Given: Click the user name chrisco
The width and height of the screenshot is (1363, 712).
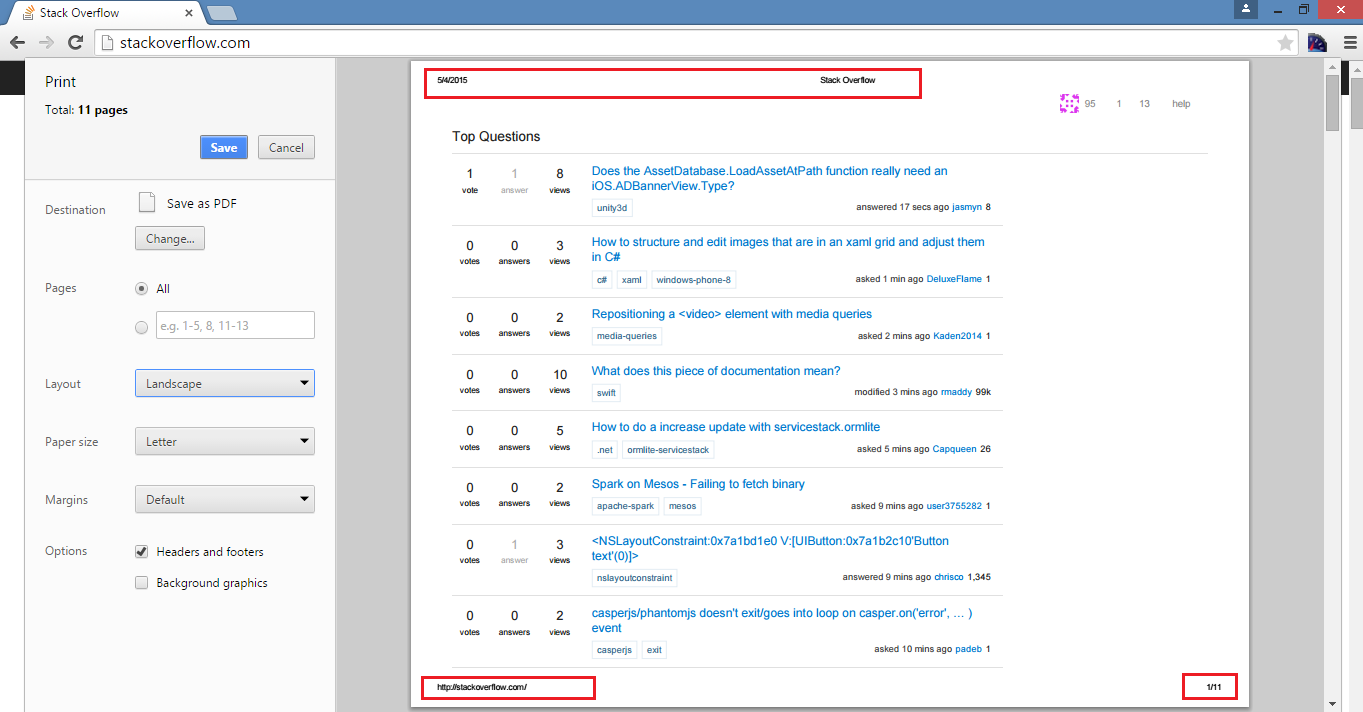Looking at the screenshot, I should [949, 577].
